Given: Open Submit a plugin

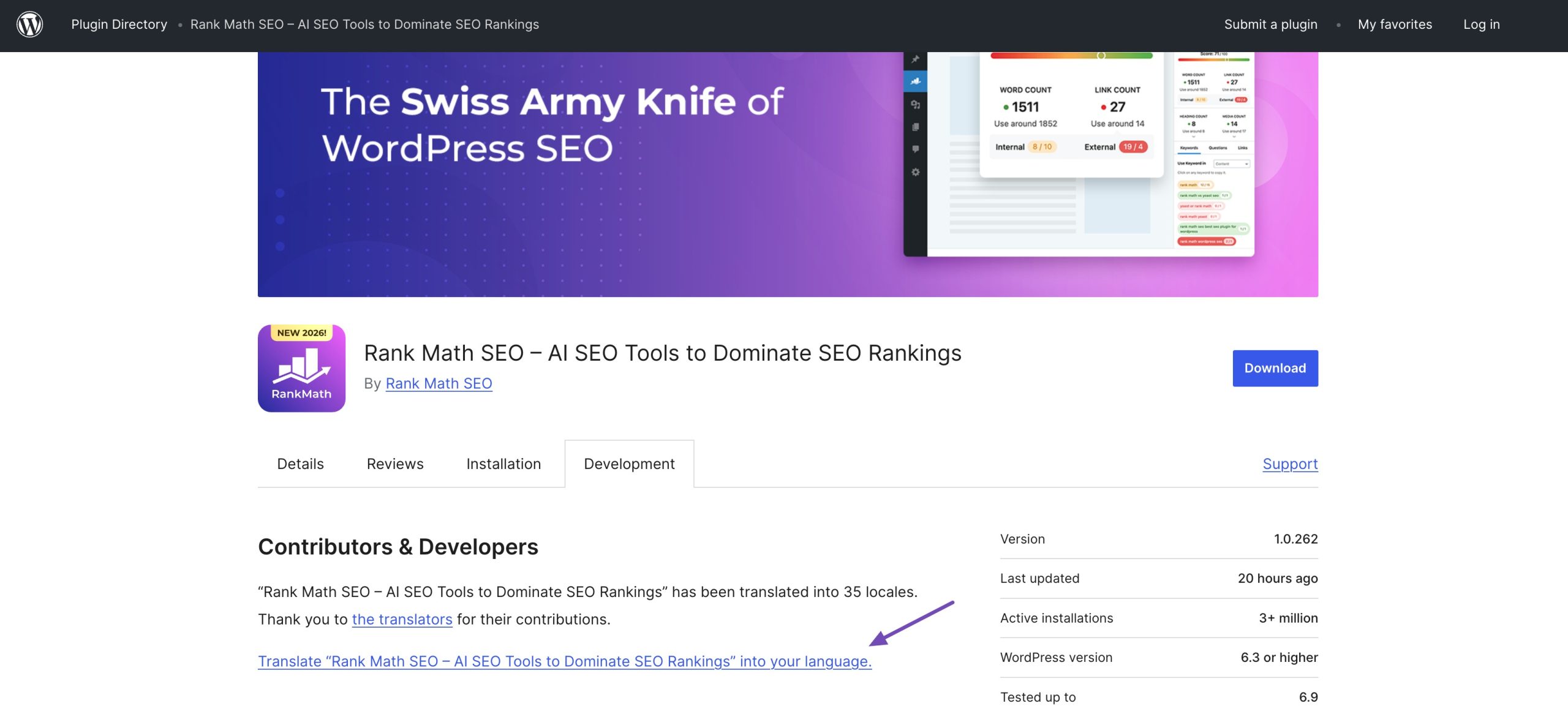Looking at the screenshot, I should click(x=1270, y=24).
